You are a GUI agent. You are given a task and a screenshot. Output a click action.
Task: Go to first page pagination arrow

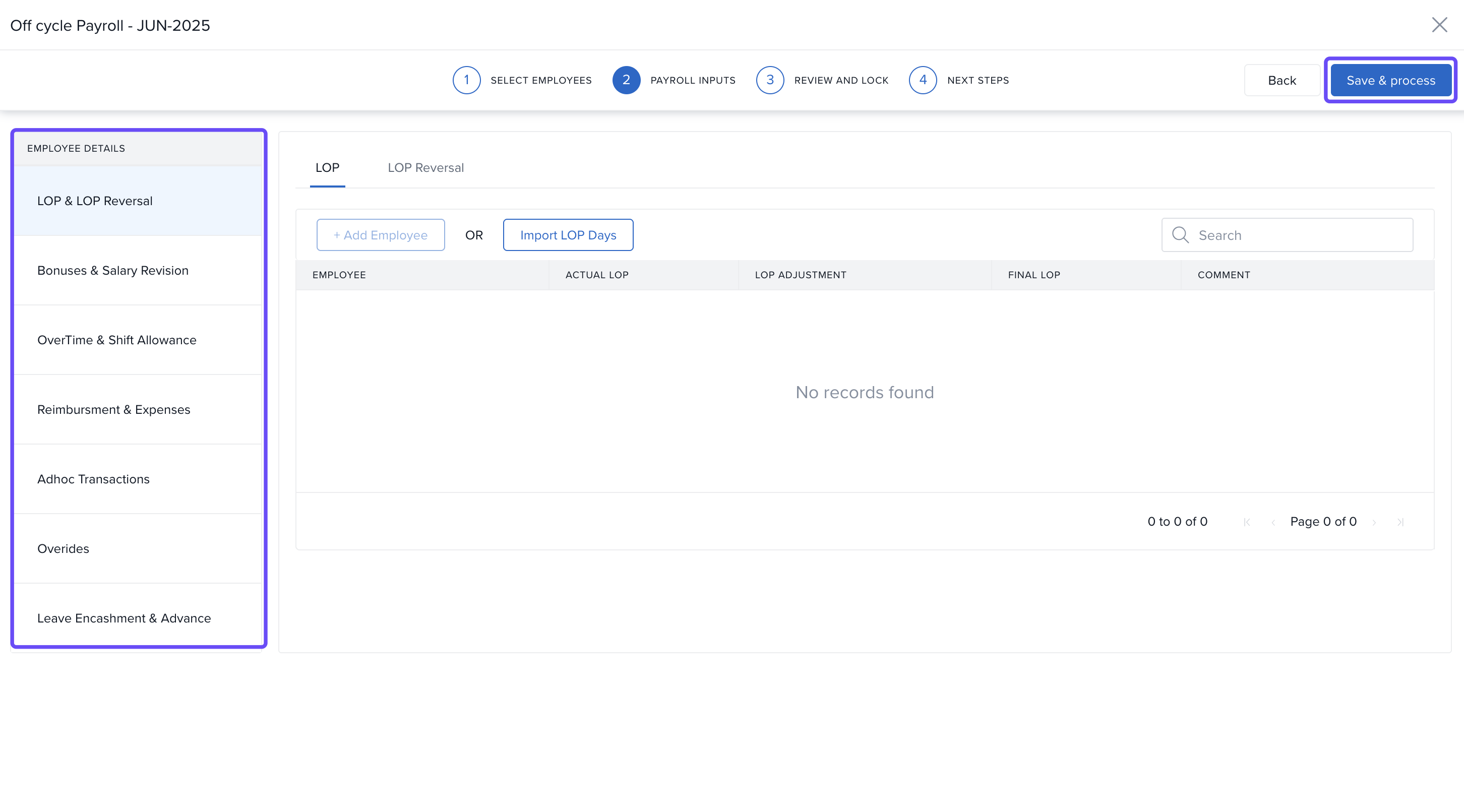coord(1246,522)
